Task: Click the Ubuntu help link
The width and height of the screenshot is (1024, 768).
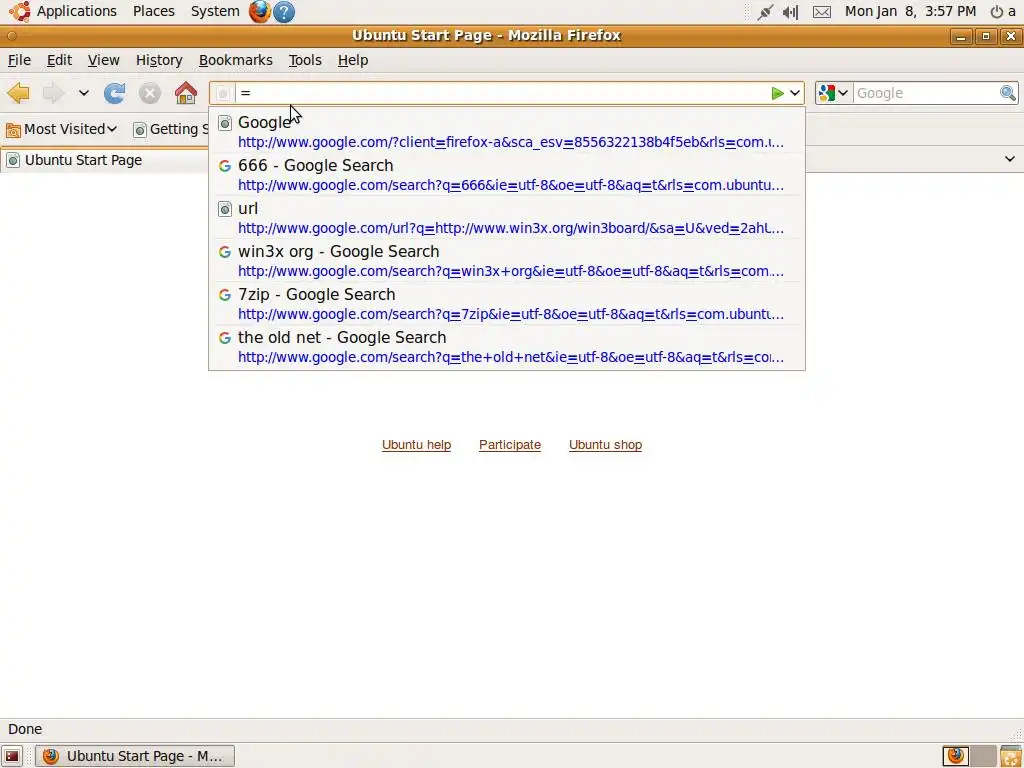Action: (x=416, y=445)
